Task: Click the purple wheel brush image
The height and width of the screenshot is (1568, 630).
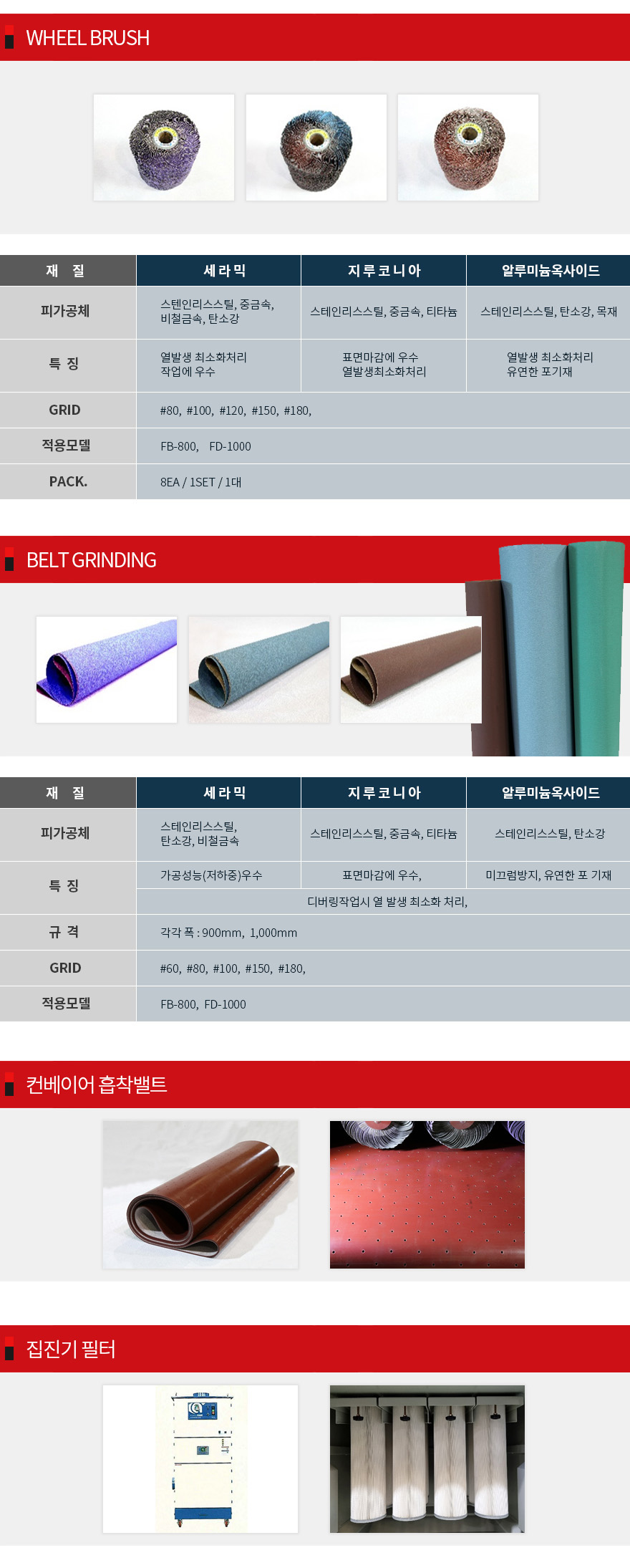Action: click(x=164, y=148)
